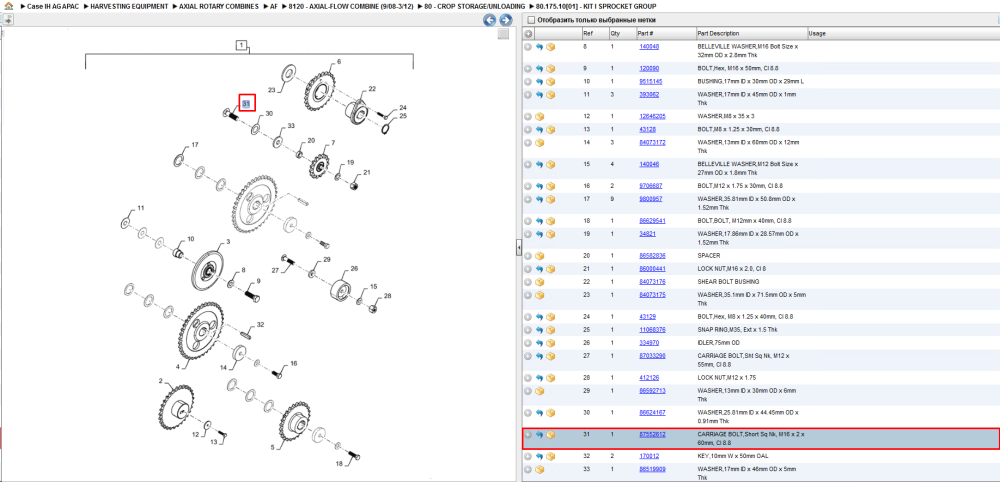Go to next diagram with forward arrow

(505, 20)
